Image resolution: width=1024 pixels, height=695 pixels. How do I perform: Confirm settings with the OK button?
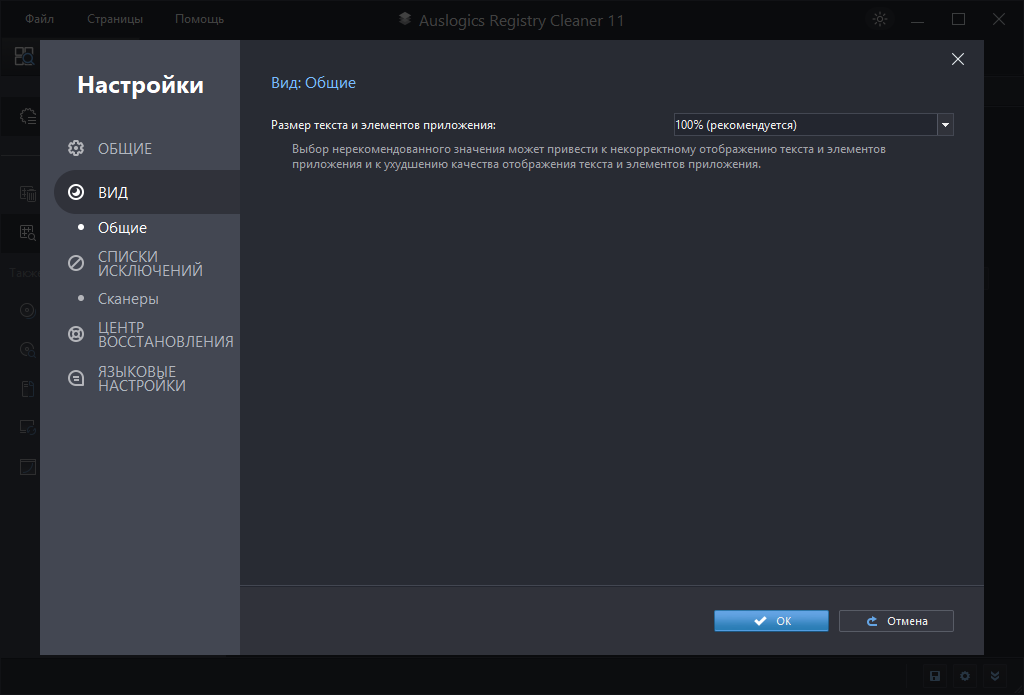pyautogui.click(x=771, y=621)
